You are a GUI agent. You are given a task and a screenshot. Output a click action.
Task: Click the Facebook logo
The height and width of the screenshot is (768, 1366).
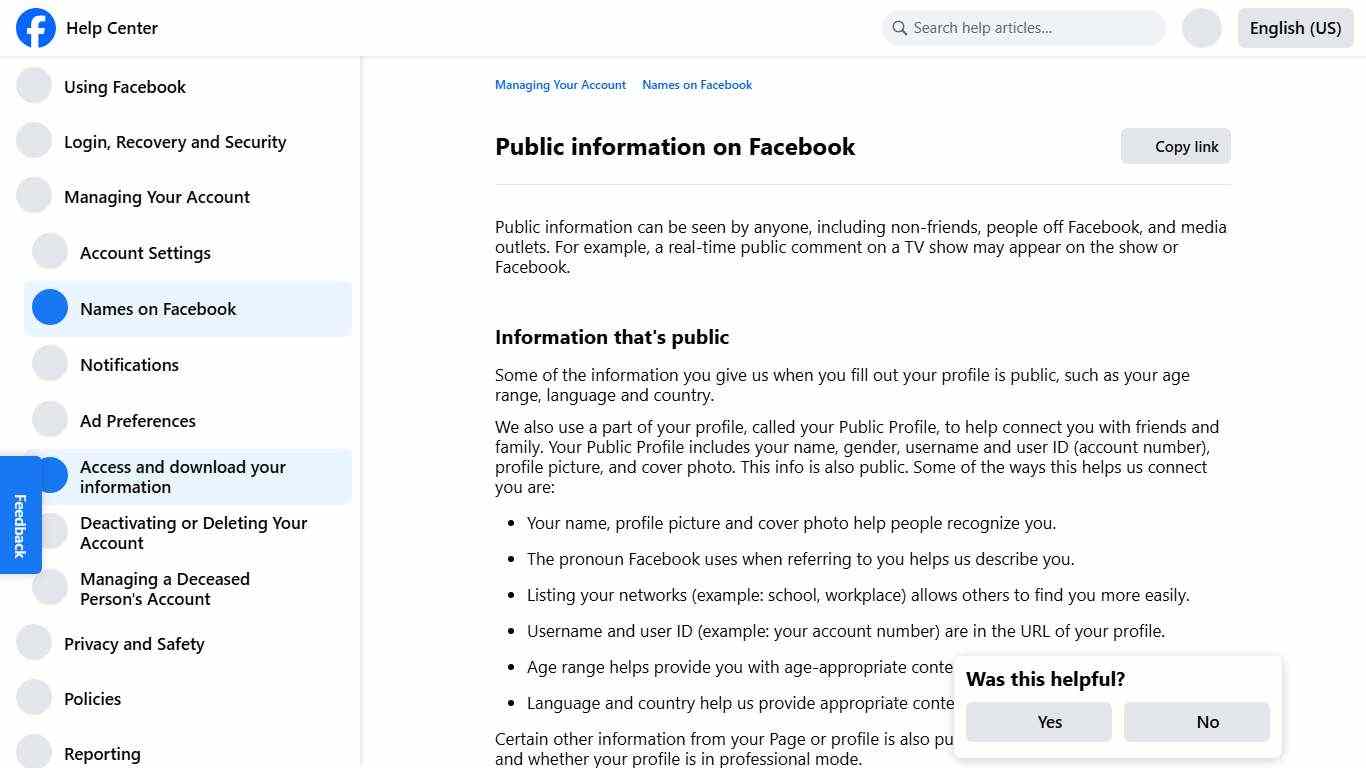click(36, 28)
